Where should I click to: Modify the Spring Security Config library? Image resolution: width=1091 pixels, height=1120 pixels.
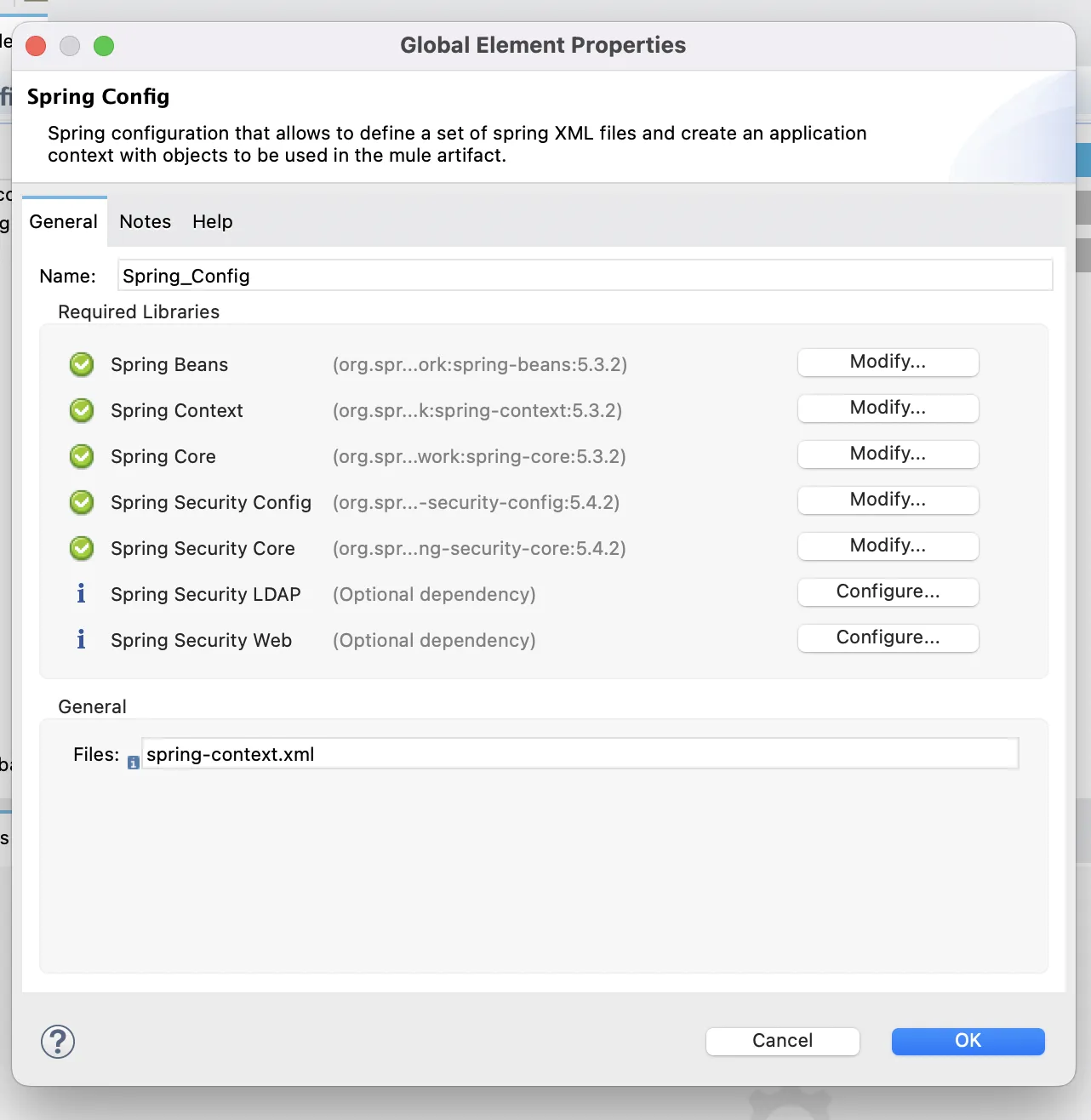coord(888,500)
